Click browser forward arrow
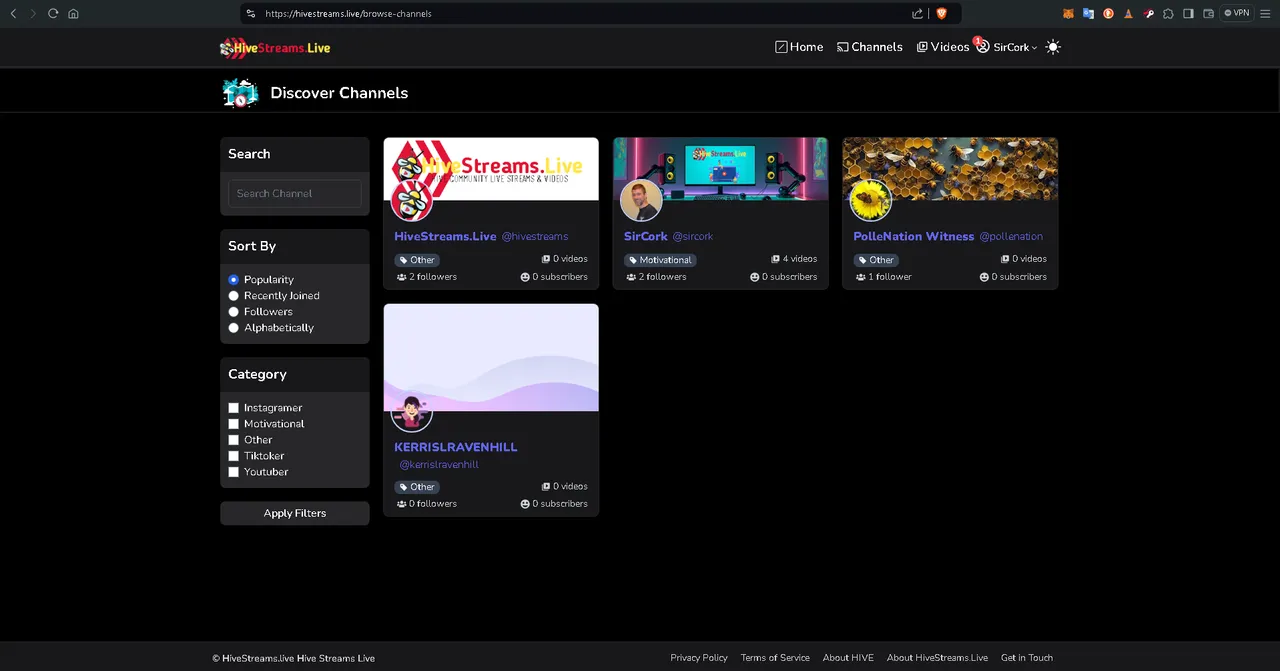This screenshot has width=1280, height=671. pos(32,13)
